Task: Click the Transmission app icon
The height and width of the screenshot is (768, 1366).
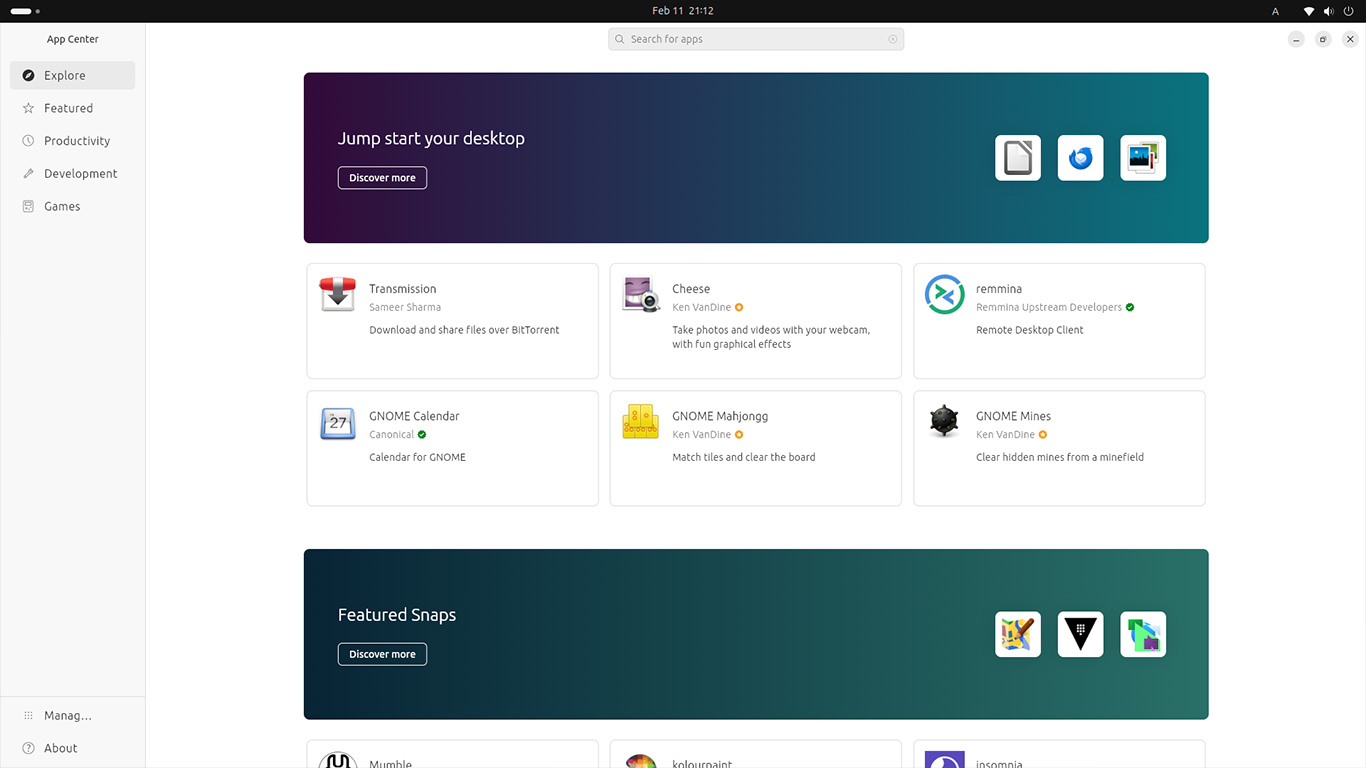Action: [x=338, y=295]
